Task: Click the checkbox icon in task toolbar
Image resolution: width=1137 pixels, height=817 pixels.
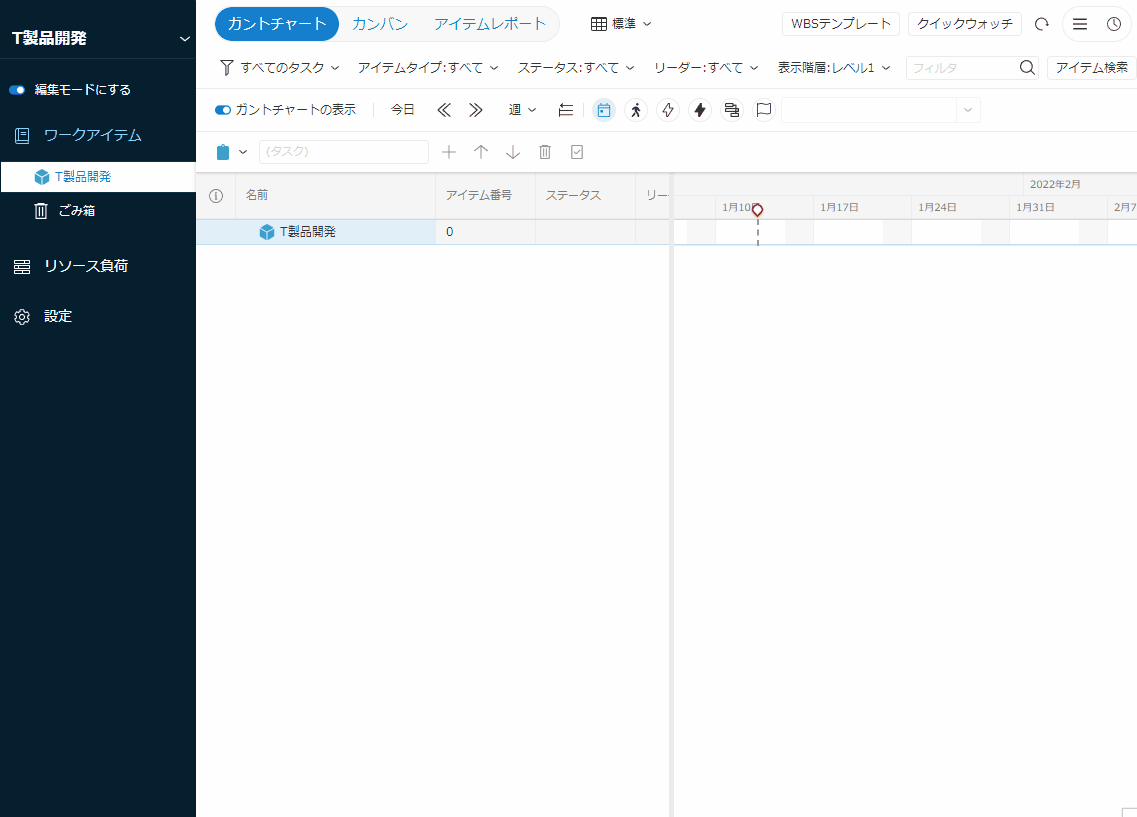Action: pos(577,152)
